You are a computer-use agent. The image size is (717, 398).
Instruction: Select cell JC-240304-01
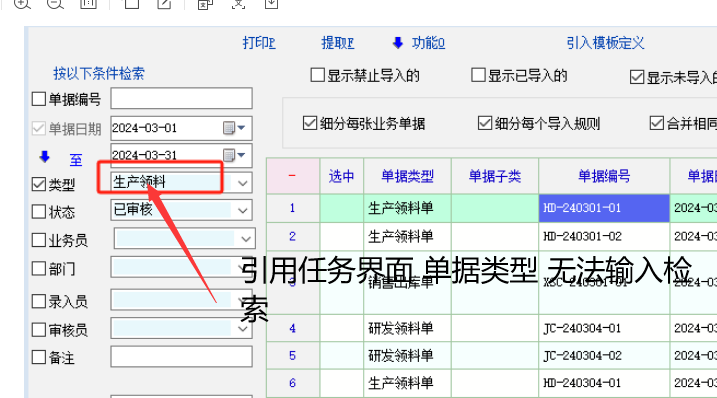604,328
